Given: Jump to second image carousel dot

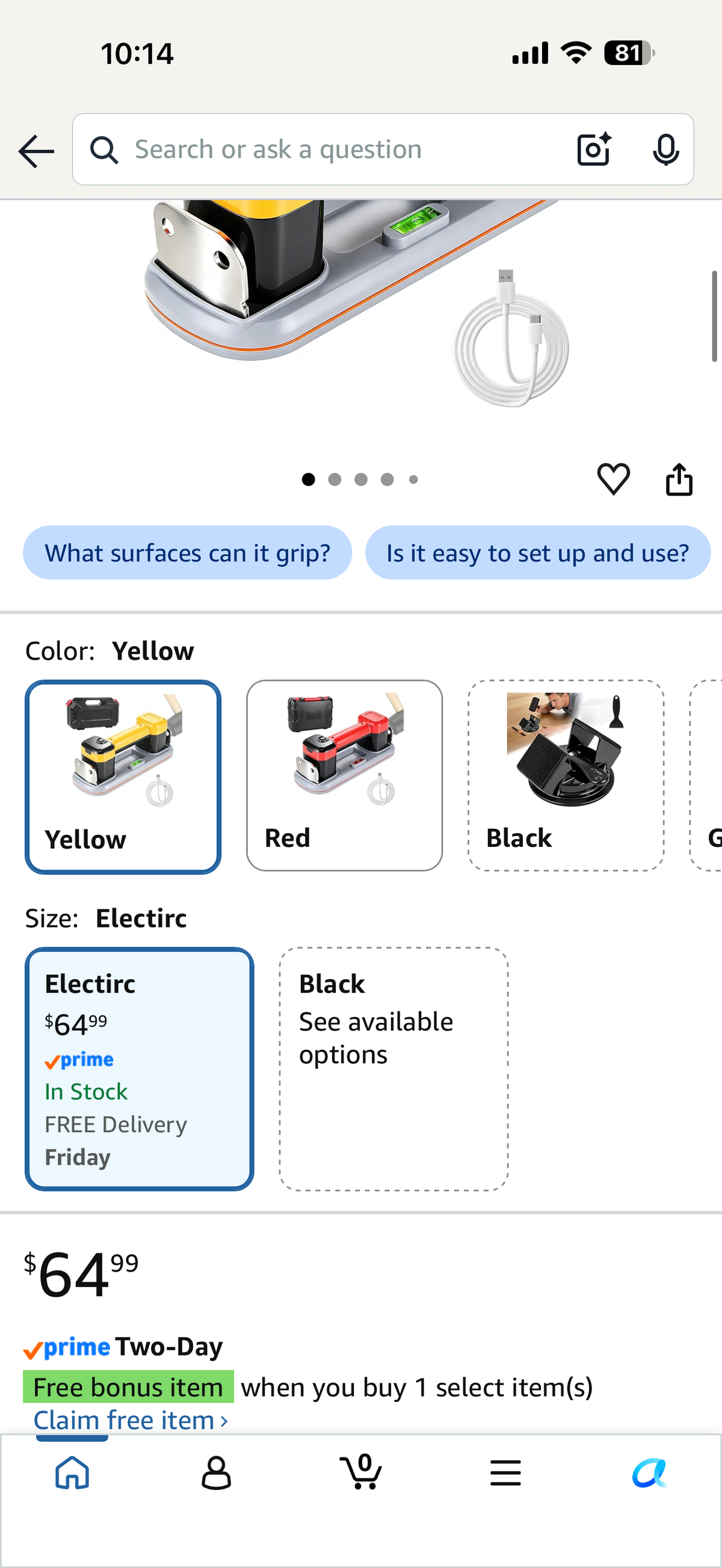Looking at the screenshot, I should 335,479.
